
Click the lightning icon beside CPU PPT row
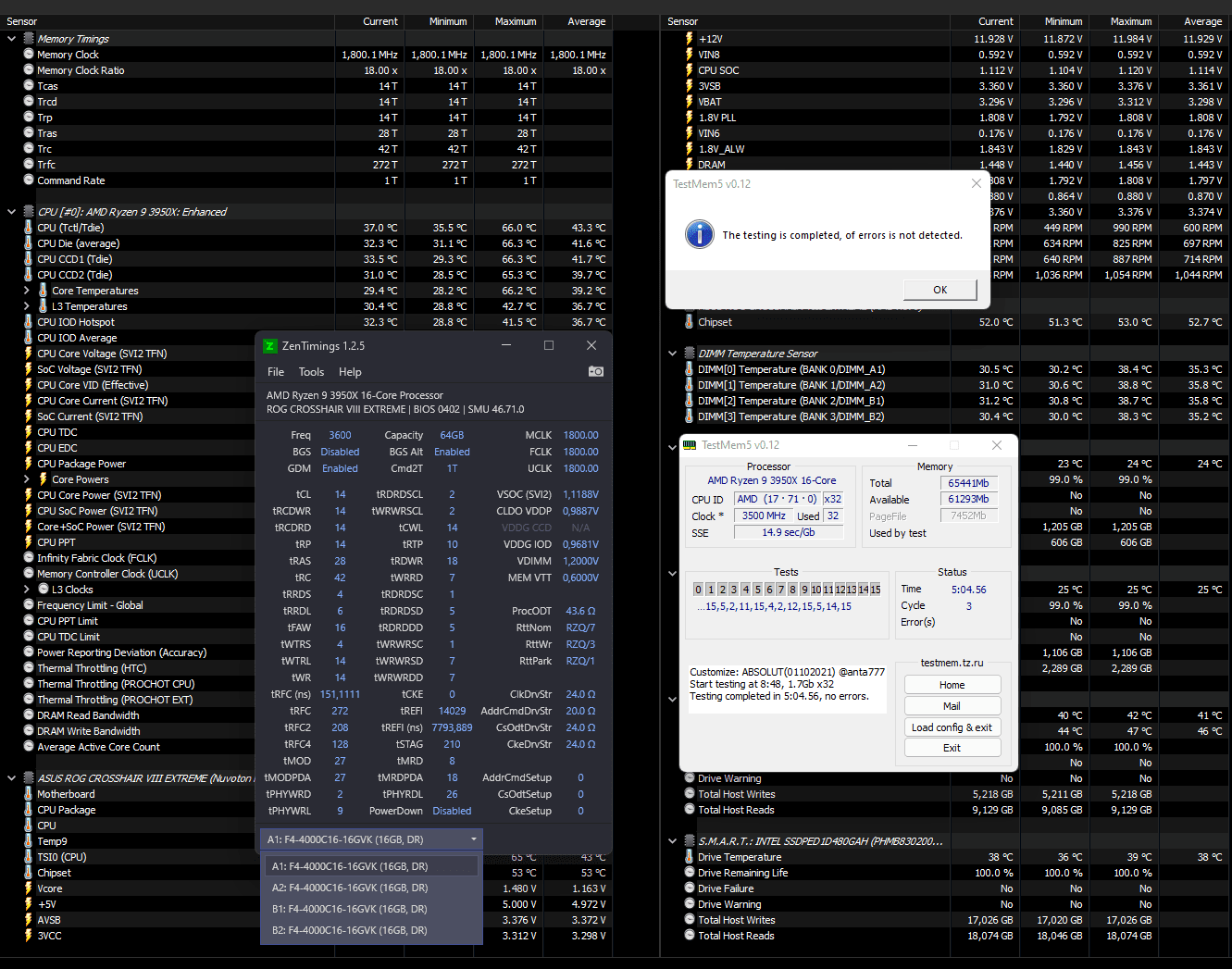pyautogui.click(x=29, y=542)
